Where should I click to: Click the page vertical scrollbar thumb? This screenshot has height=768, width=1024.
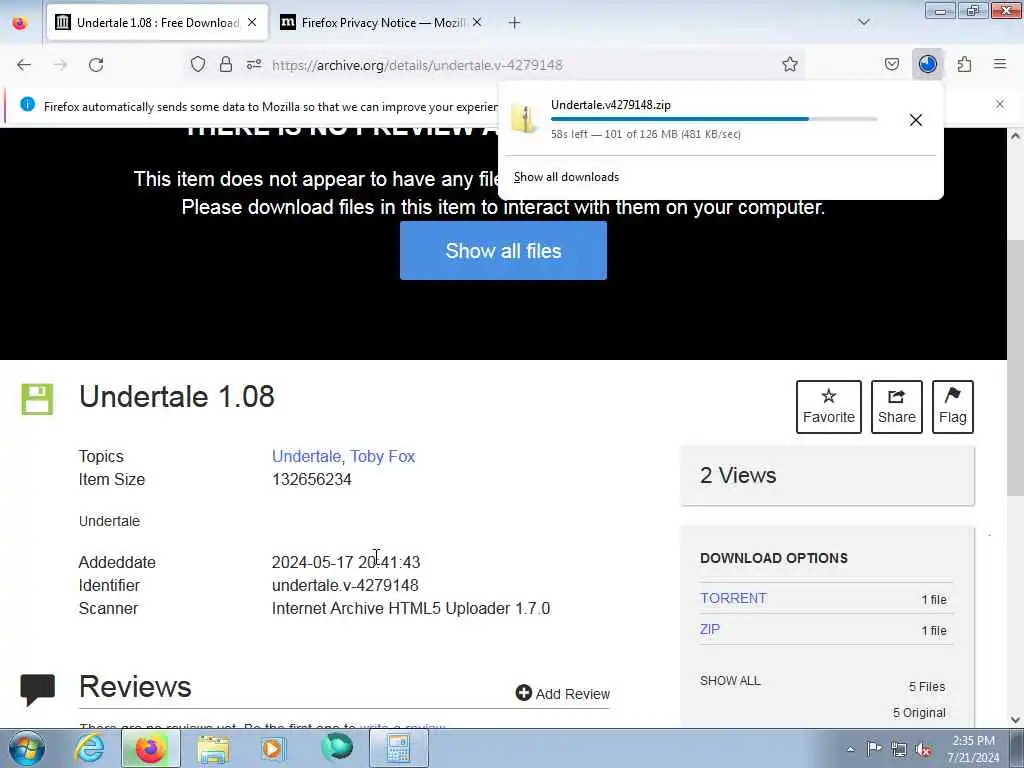[1015, 367]
